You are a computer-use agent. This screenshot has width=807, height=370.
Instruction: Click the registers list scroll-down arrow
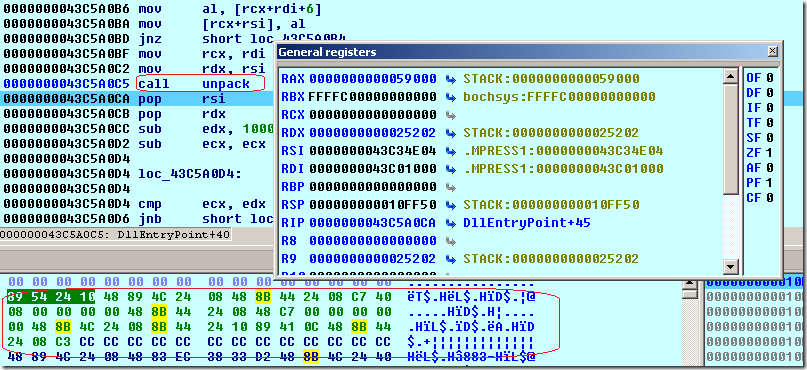click(x=731, y=267)
